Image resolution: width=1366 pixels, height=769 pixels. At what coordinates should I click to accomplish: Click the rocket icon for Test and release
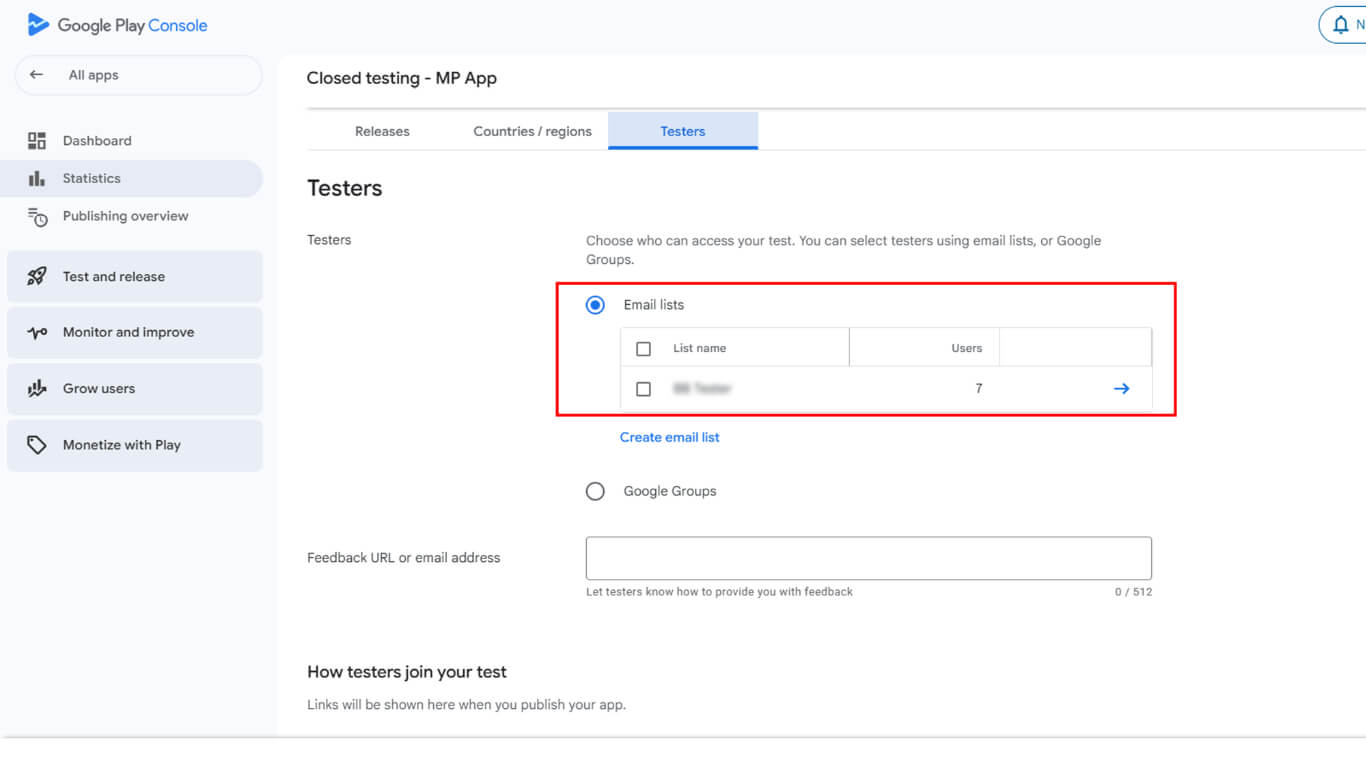pyautogui.click(x=37, y=277)
